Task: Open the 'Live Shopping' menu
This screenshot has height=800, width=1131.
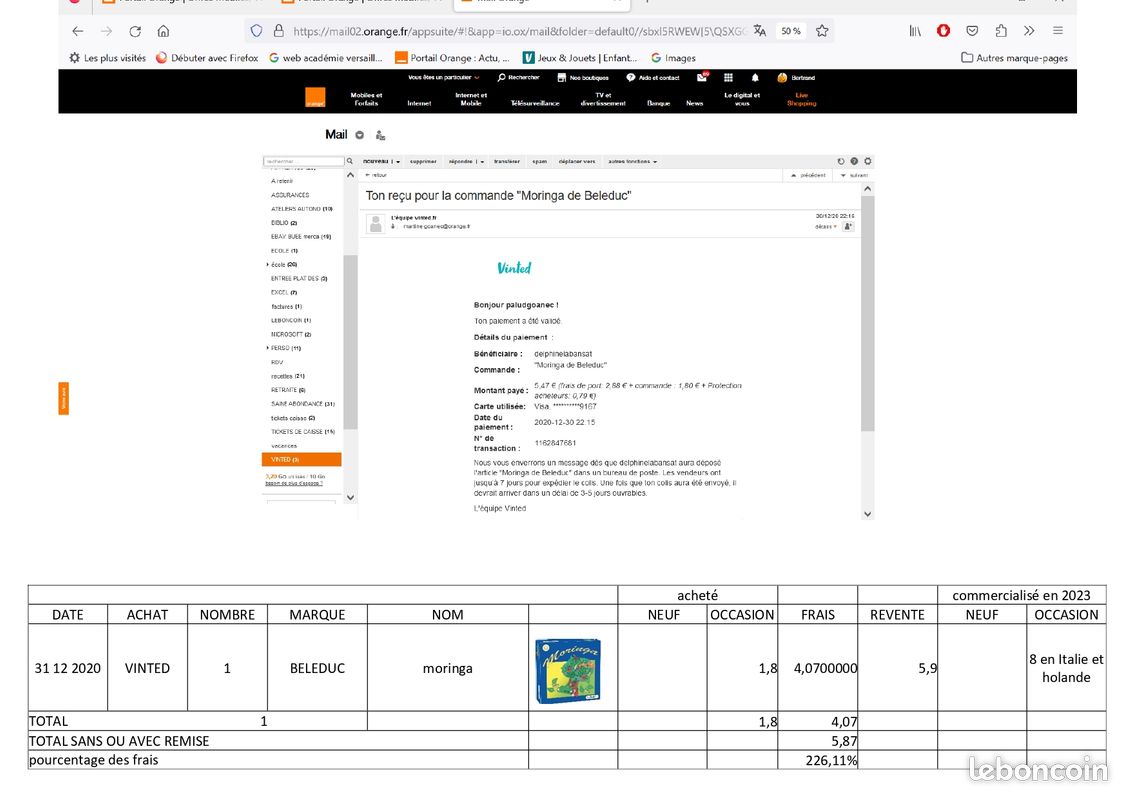Action: pyautogui.click(x=801, y=99)
